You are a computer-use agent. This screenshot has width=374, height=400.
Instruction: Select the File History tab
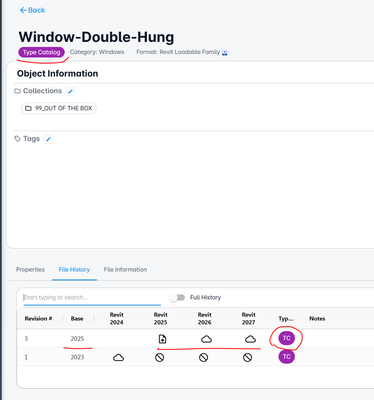74,269
